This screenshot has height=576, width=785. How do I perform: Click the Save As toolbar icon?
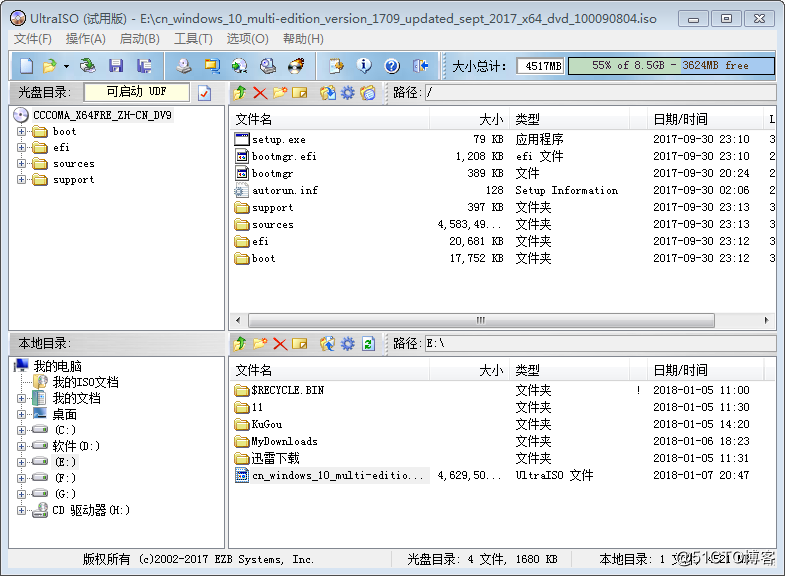pos(144,66)
